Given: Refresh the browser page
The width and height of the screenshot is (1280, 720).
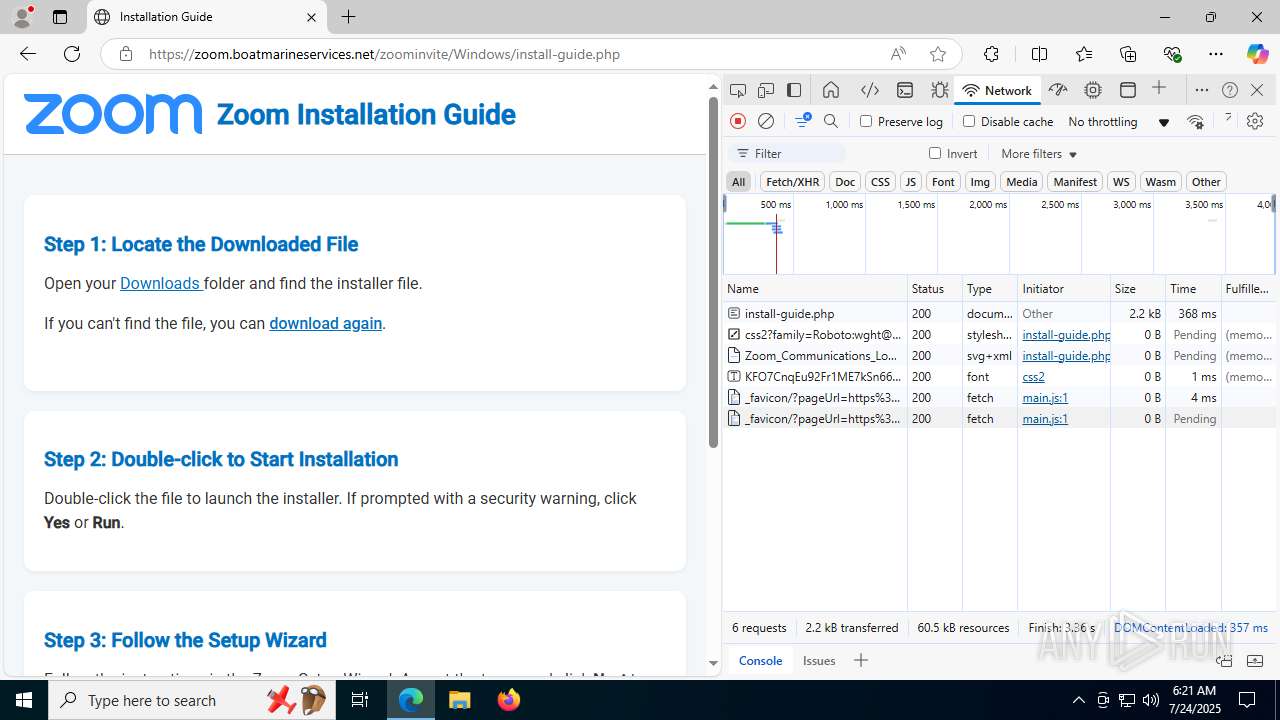Looking at the screenshot, I should pyautogui.click(x=72, y=54).
